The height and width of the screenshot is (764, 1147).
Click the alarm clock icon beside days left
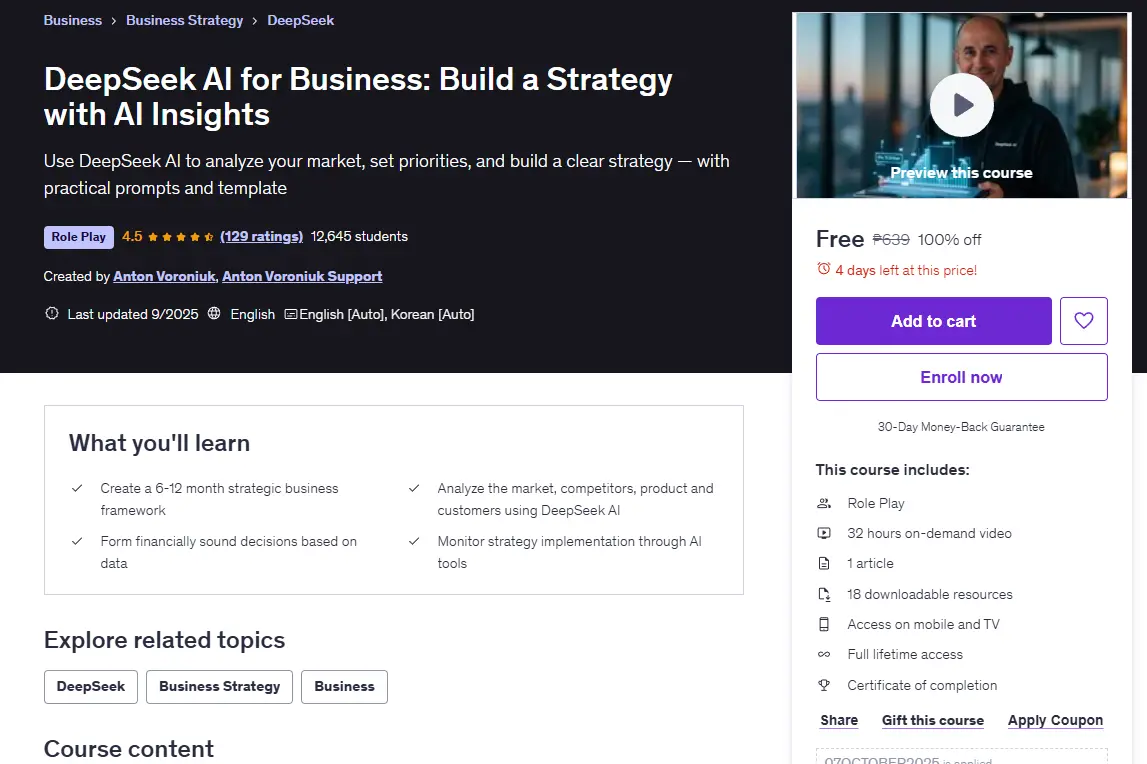click(x=824, y=269)
